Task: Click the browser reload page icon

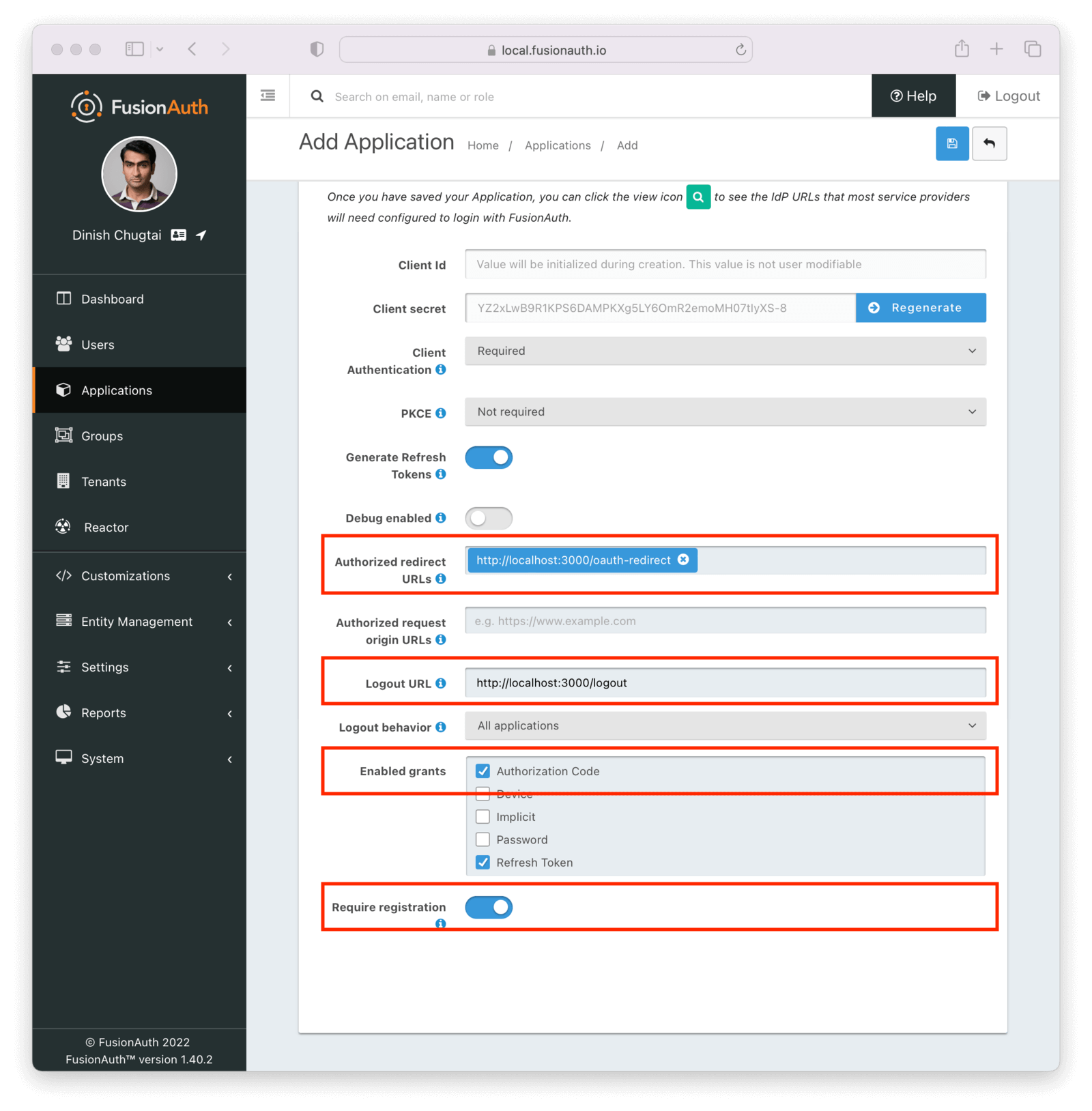Action: click(741, 49)
